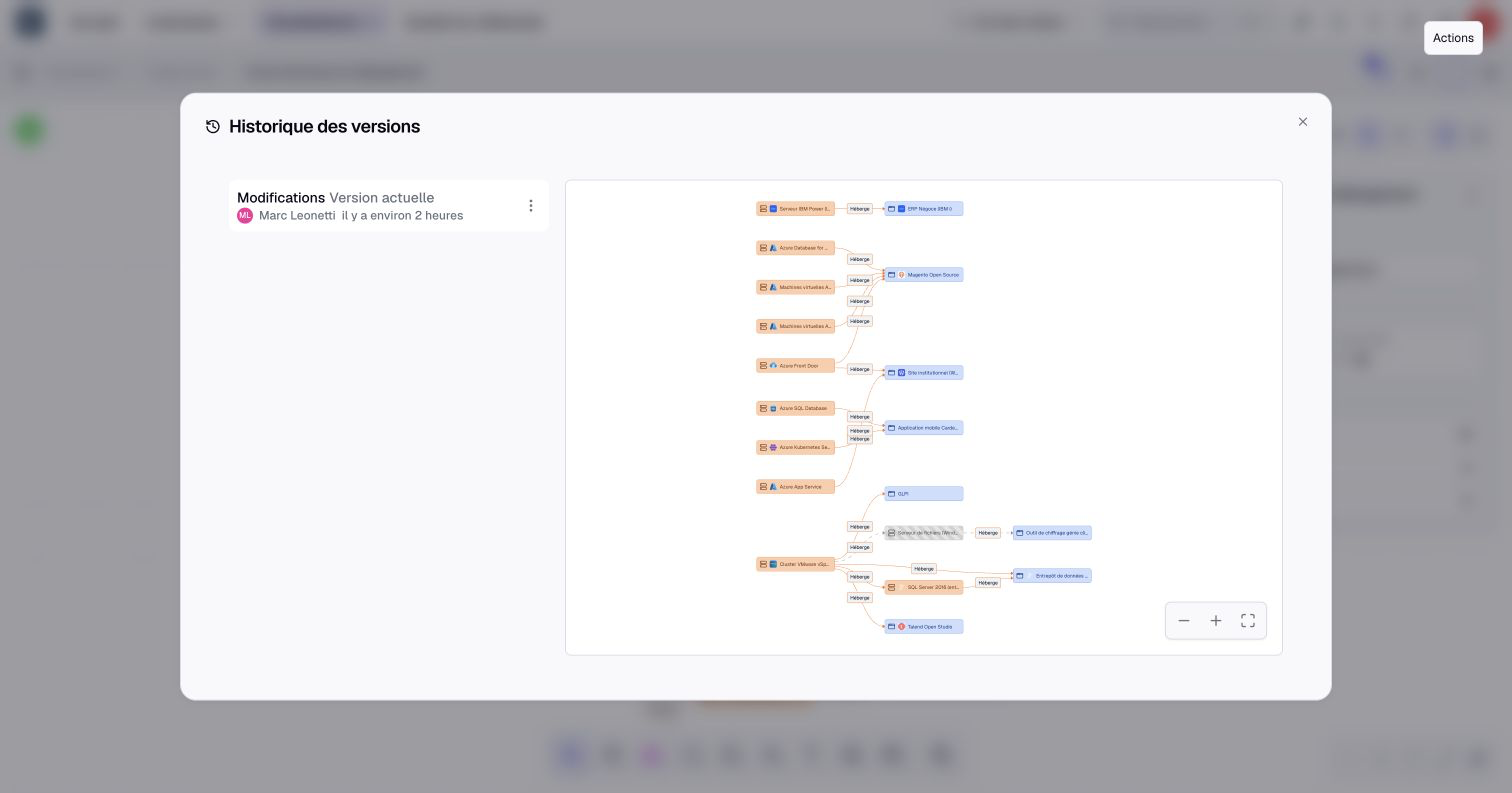
Task: Click the Serveur IBM Power node
Action: (x=796, y=209)
